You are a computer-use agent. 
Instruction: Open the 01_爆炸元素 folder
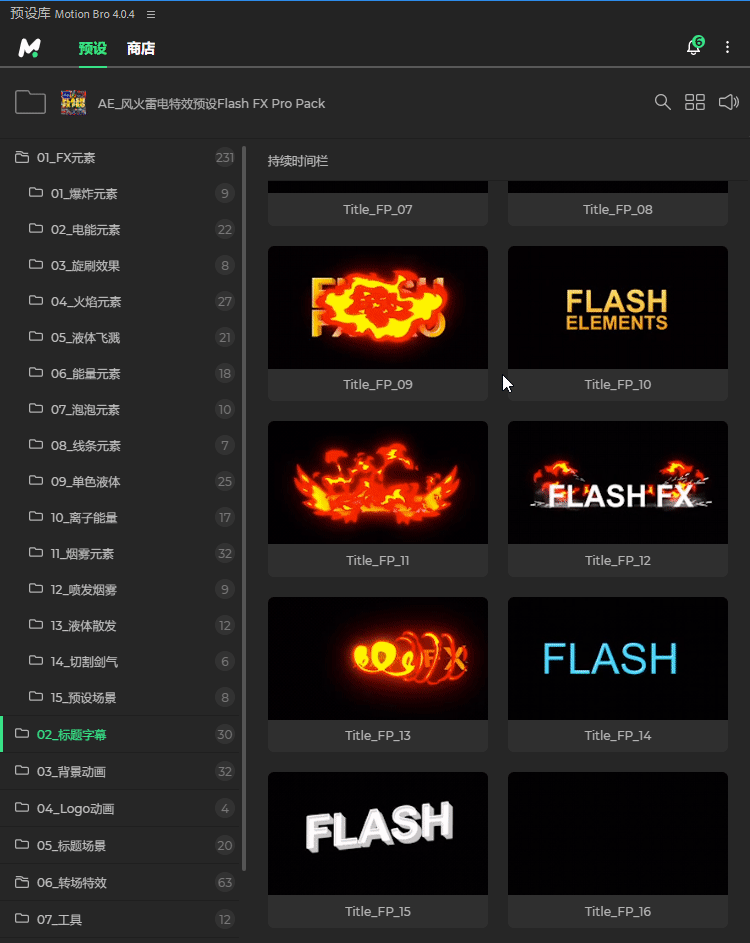click(x=120, y=193)
